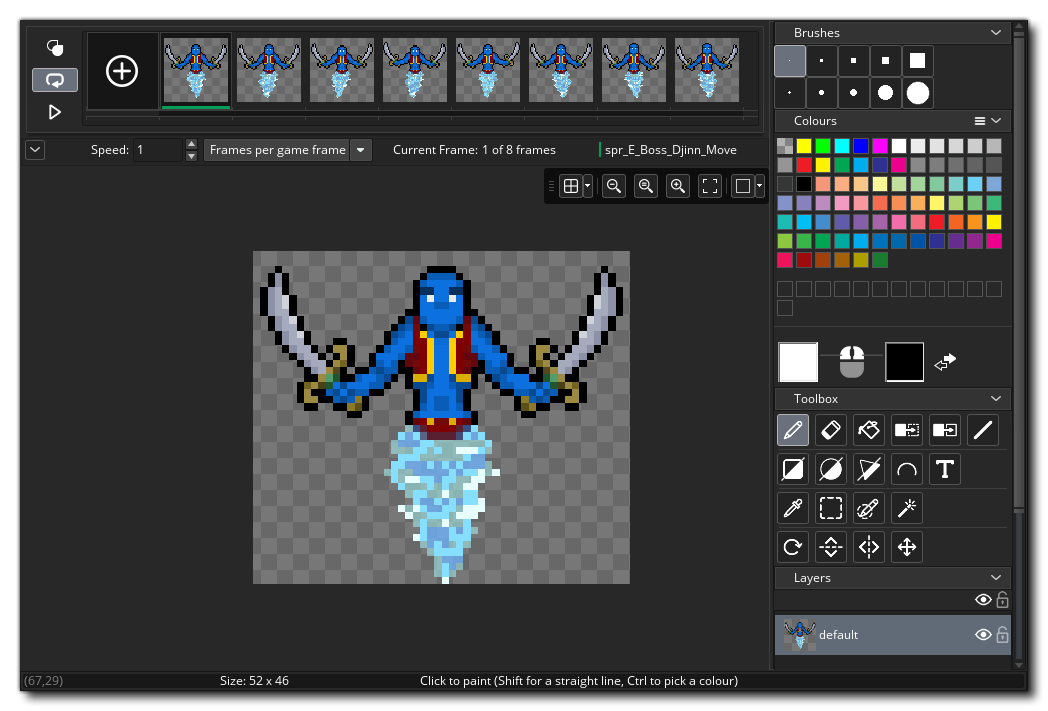
Task: Pick the Colour Picker eyedropper tool
Action: 792,508
